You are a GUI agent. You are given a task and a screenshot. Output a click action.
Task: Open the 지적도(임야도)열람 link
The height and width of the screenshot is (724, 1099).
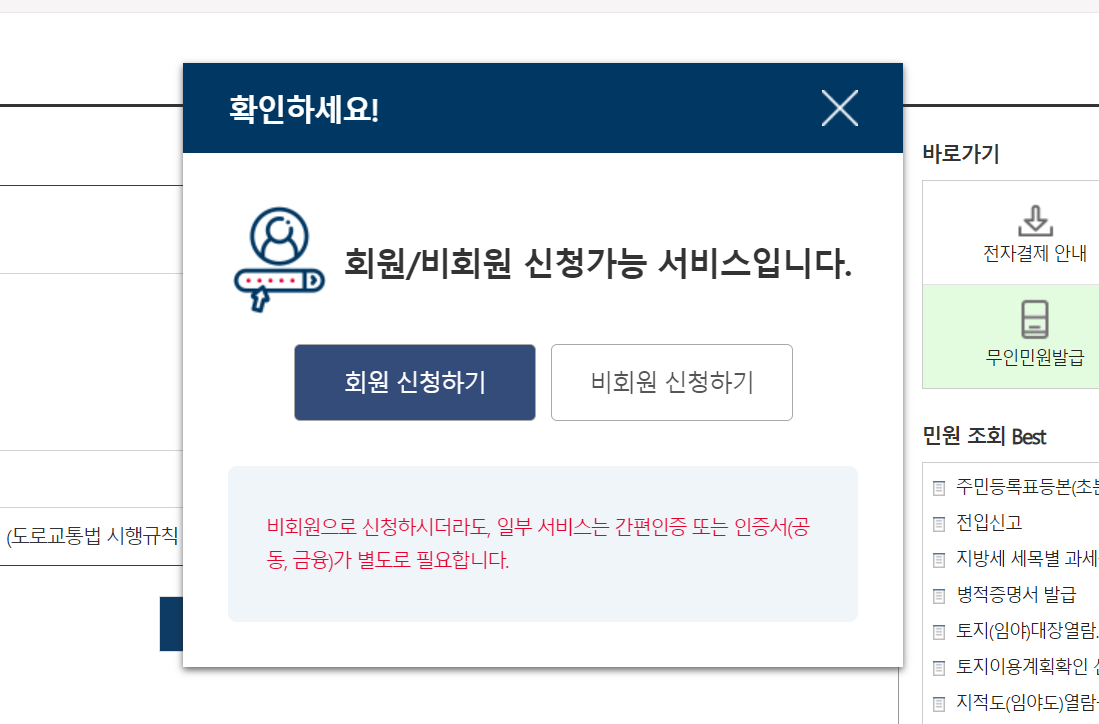(1028, 702)
